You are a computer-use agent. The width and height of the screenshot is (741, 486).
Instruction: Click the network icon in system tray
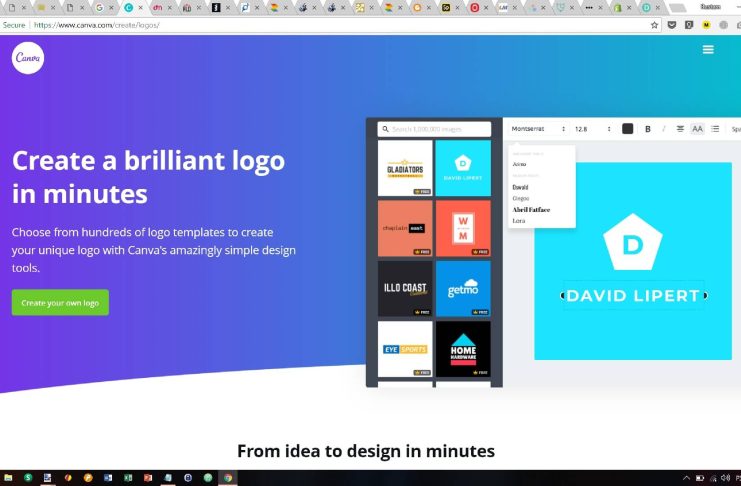[713, 478]
